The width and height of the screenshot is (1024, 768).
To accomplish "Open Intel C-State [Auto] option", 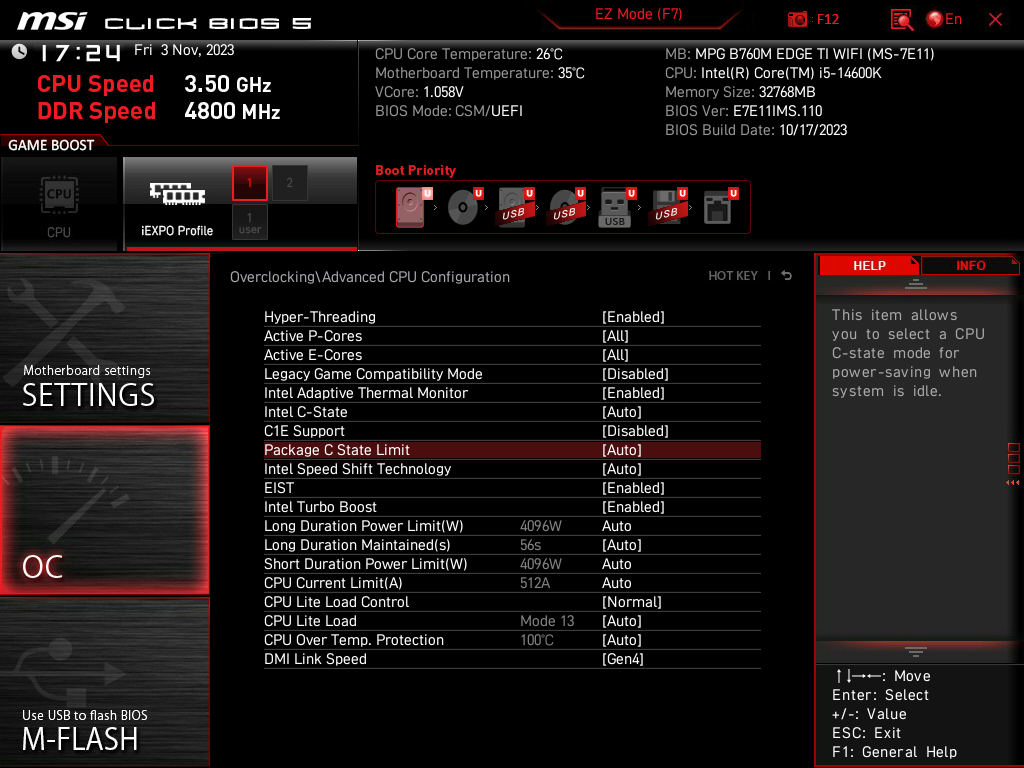I will (x=512, y=411).
